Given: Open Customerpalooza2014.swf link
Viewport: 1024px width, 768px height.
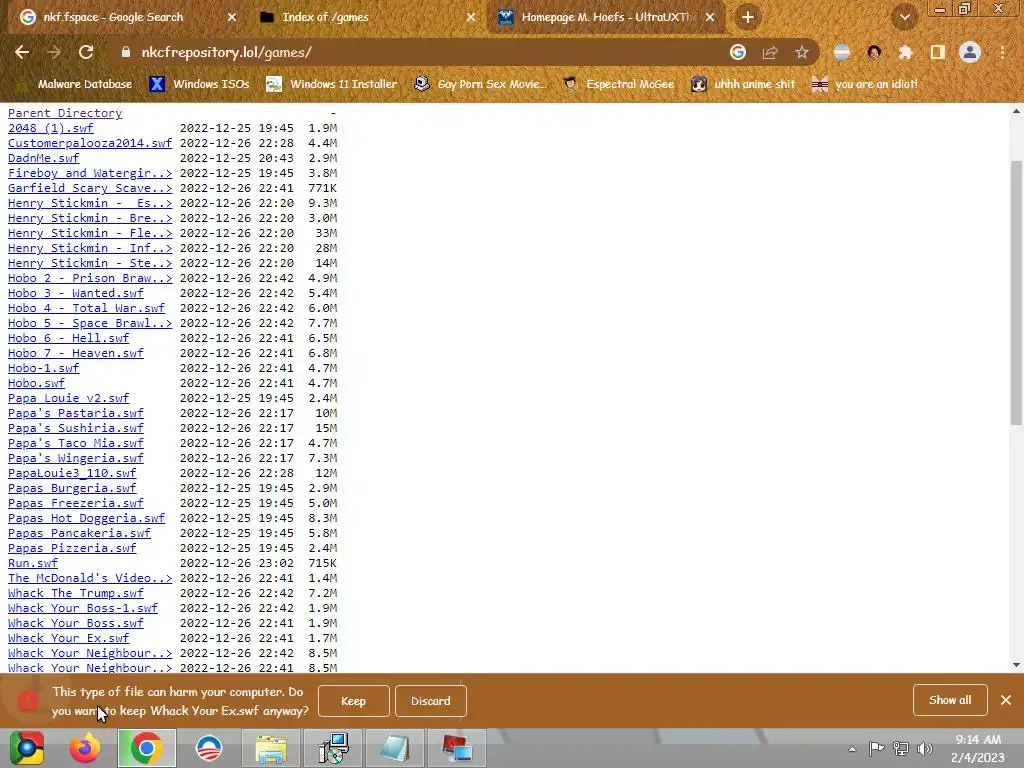Looking at the screenshot, I should [x=89, y=143].
